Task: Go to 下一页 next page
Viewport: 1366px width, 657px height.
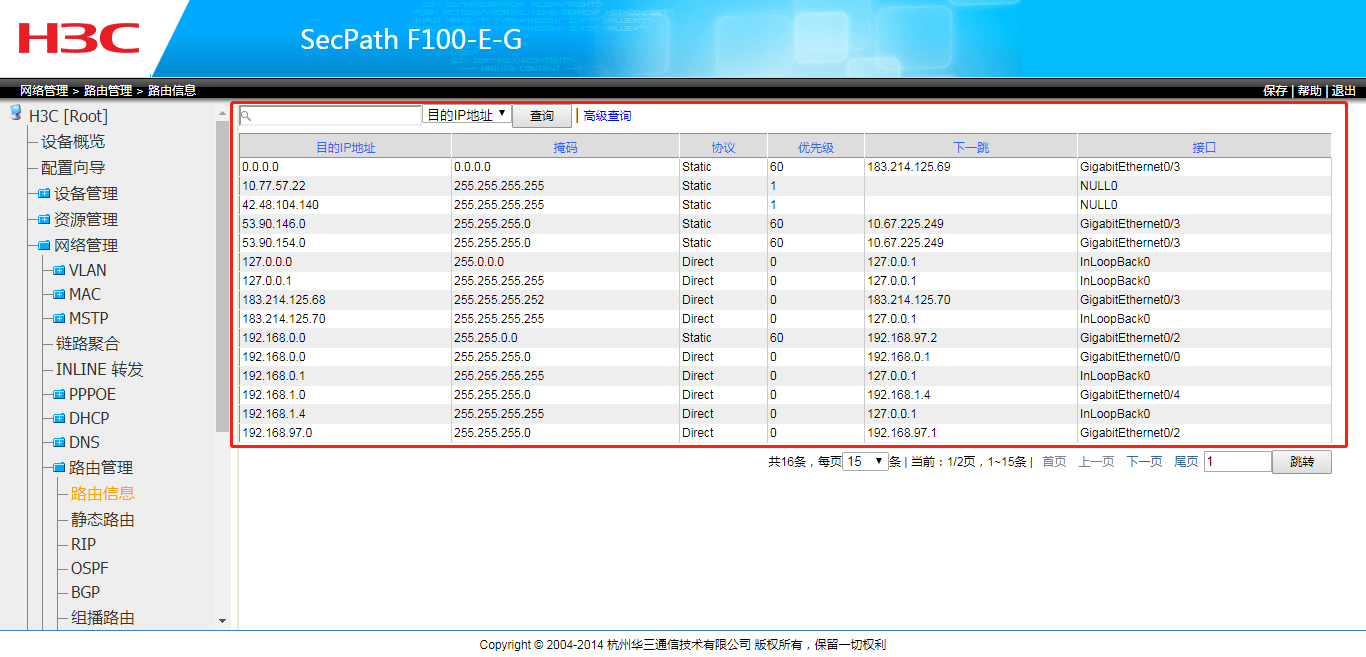Action: (x=1144, y=462)
